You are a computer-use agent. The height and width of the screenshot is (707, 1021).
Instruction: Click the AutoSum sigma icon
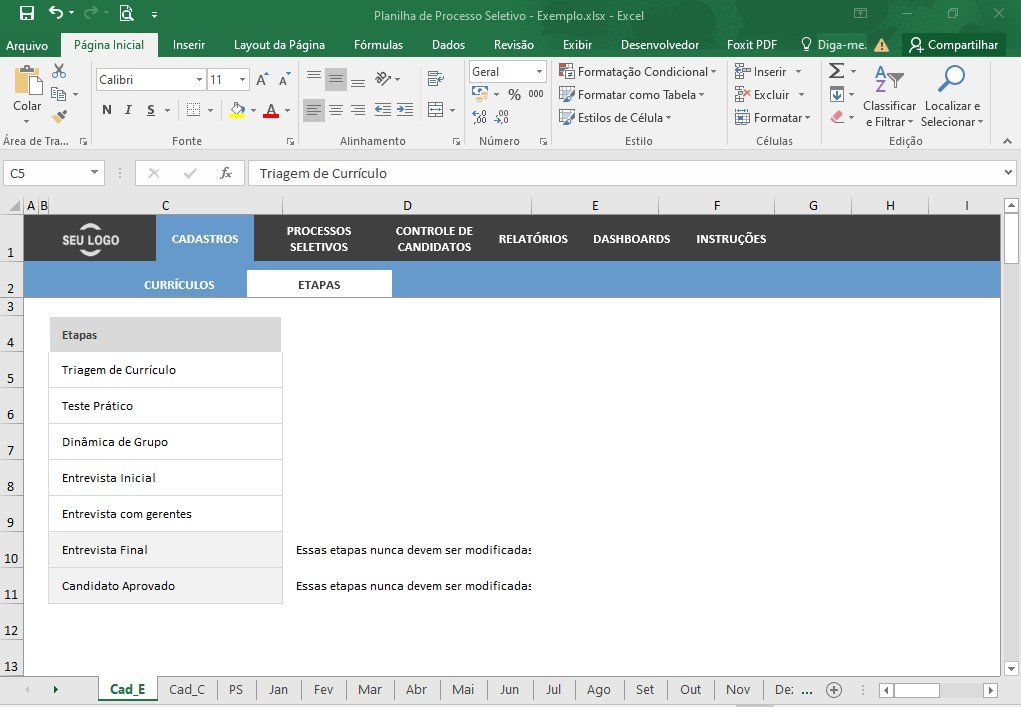click(837, 71)
